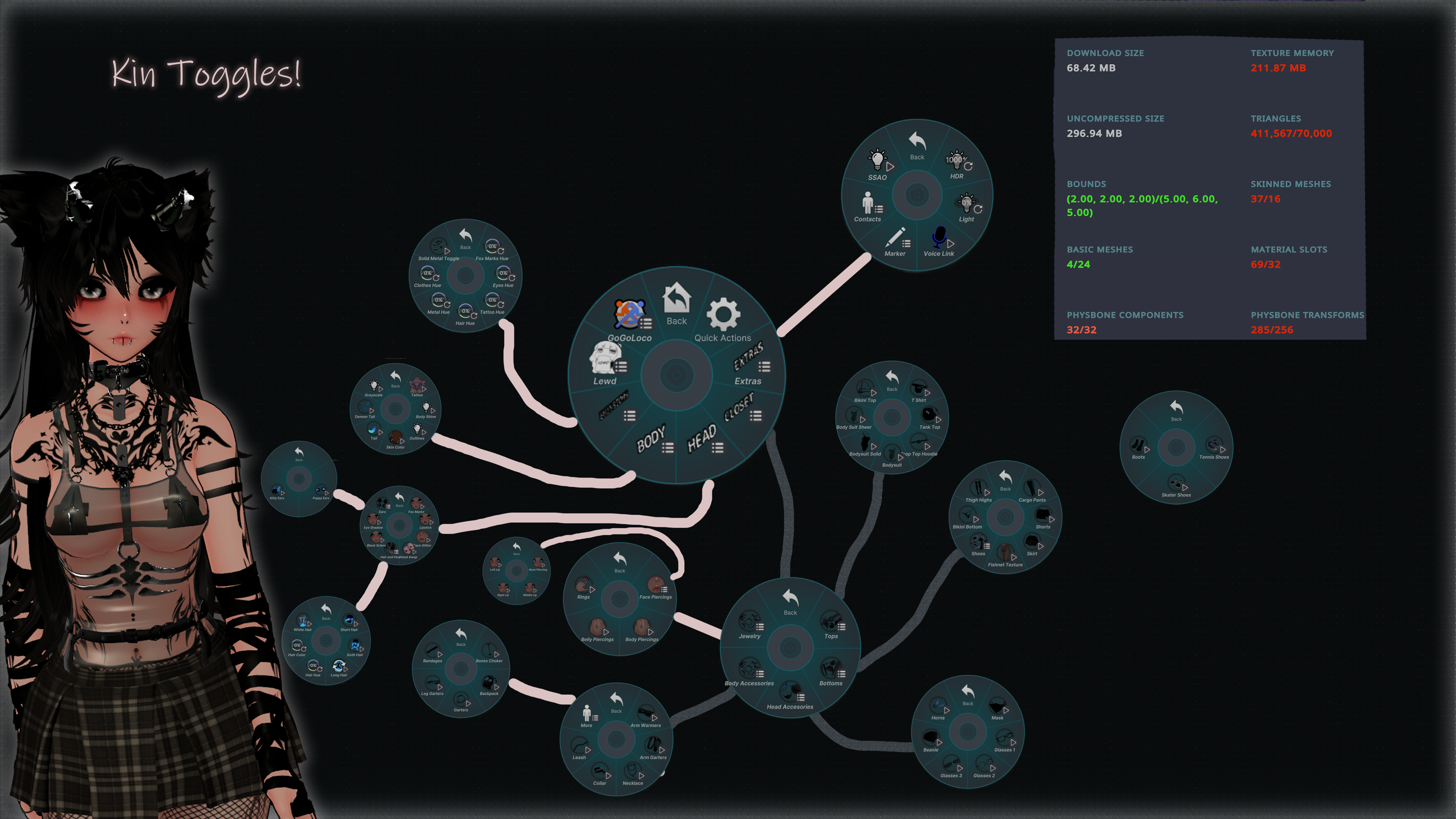This screenshot has width=1456, height=819.
Task: Toggle Grayscale mode on
Action: click(373, 386)
